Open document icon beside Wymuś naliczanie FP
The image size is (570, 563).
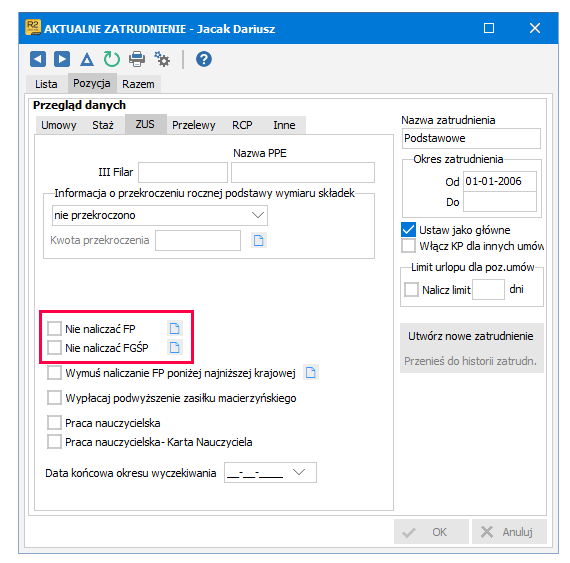pyautogui.click(x=311, y=373)
